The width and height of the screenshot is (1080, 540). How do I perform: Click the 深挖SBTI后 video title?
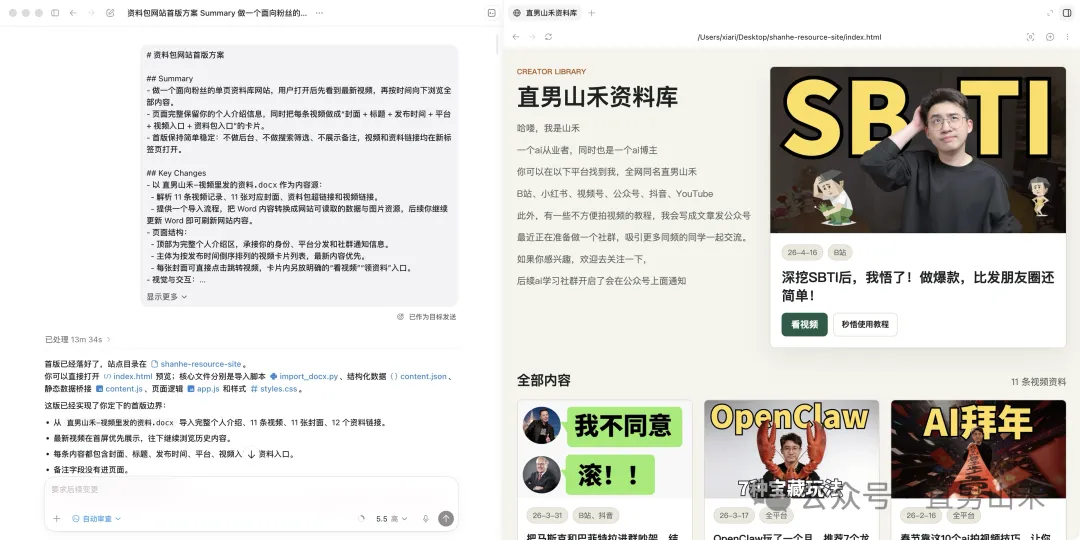coord(918,287)
